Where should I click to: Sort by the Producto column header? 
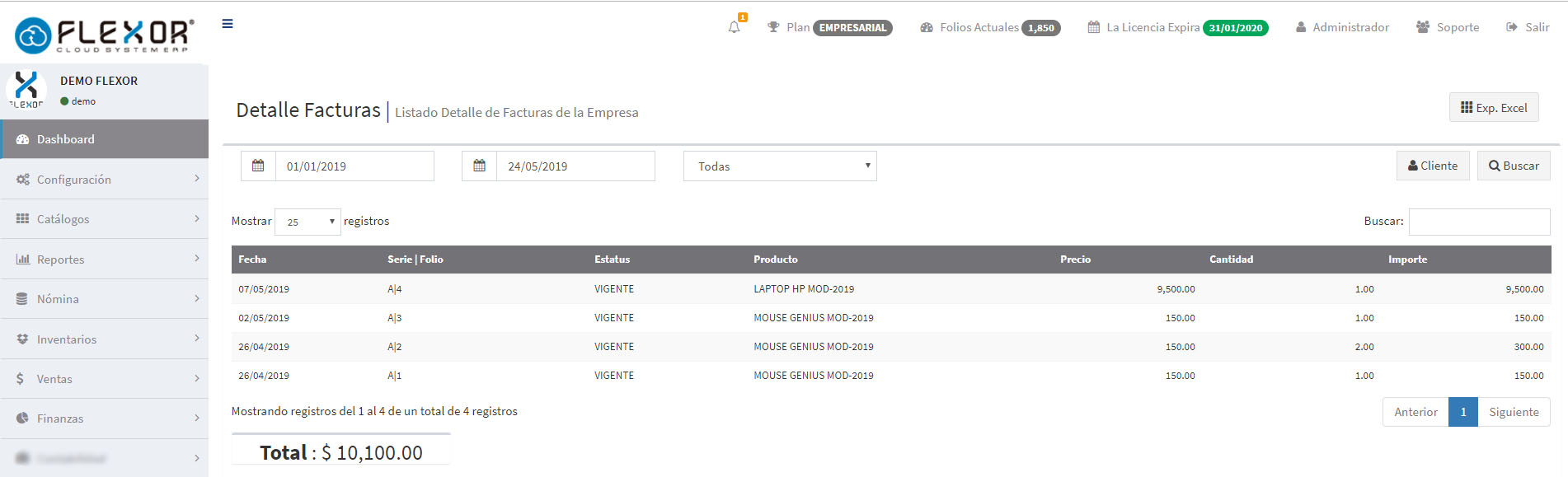pyautogui.click(x=900, y=260)
